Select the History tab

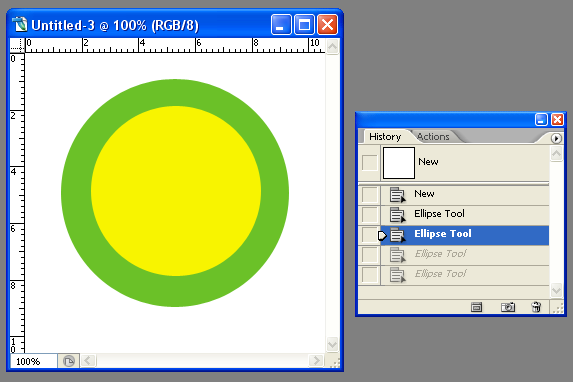click(x=385, y=137)
